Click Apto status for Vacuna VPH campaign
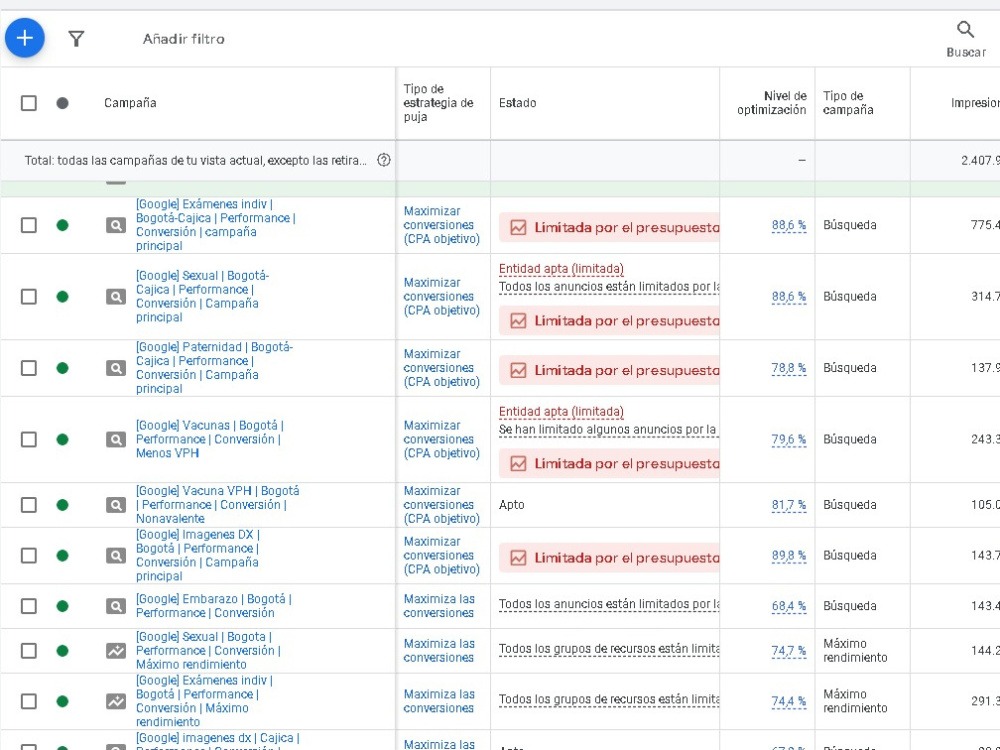The width and height of the screenshot is (1000, 750). (x=511, y=504)
